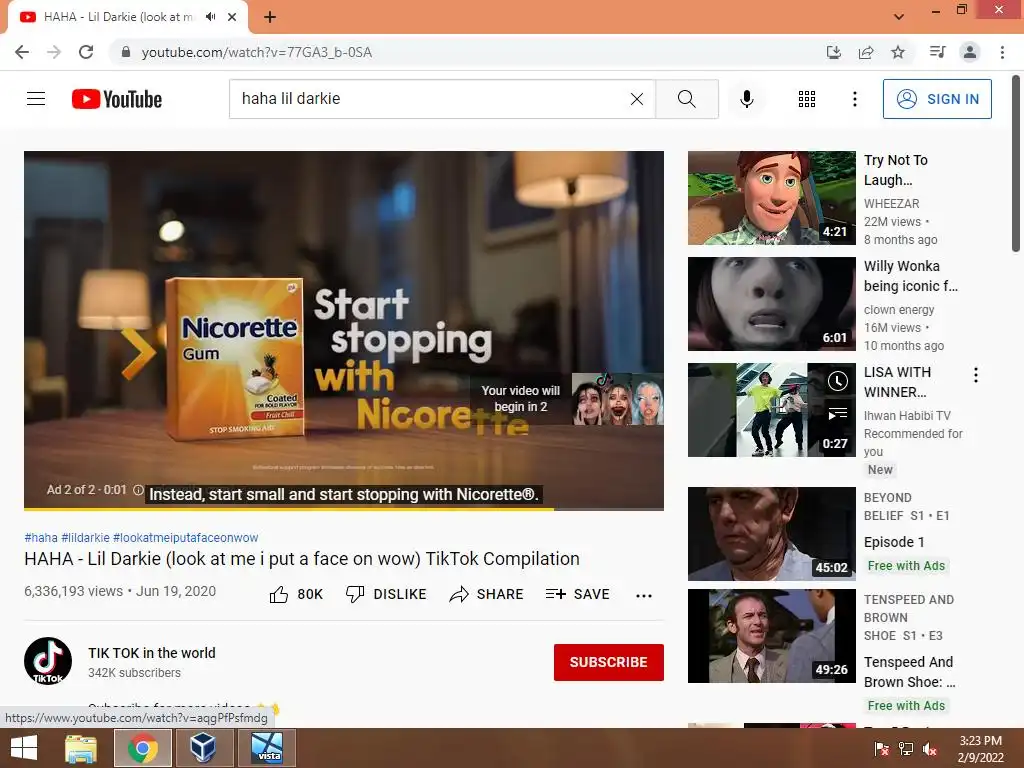This screenshot has height=768, width=1024.
Task: Subscribe to TIK TOK in the world
Action: [609, 662]
